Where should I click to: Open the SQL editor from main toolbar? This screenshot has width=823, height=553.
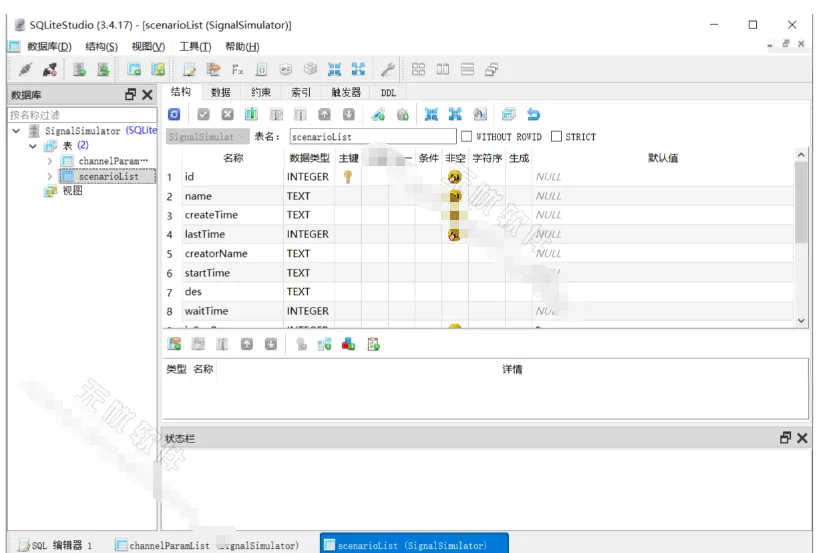pos(189,69)
